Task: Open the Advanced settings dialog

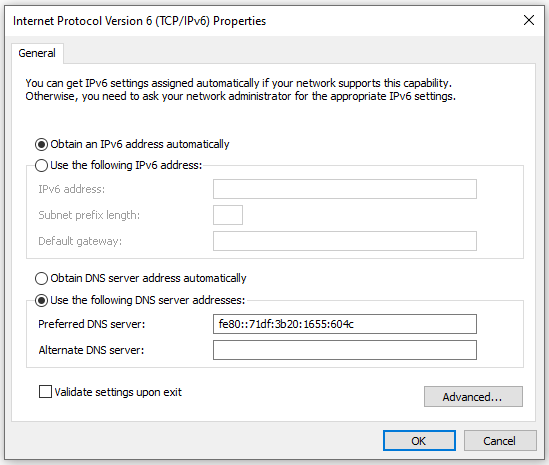Action: pyautogui.click(x=473, y=397)
